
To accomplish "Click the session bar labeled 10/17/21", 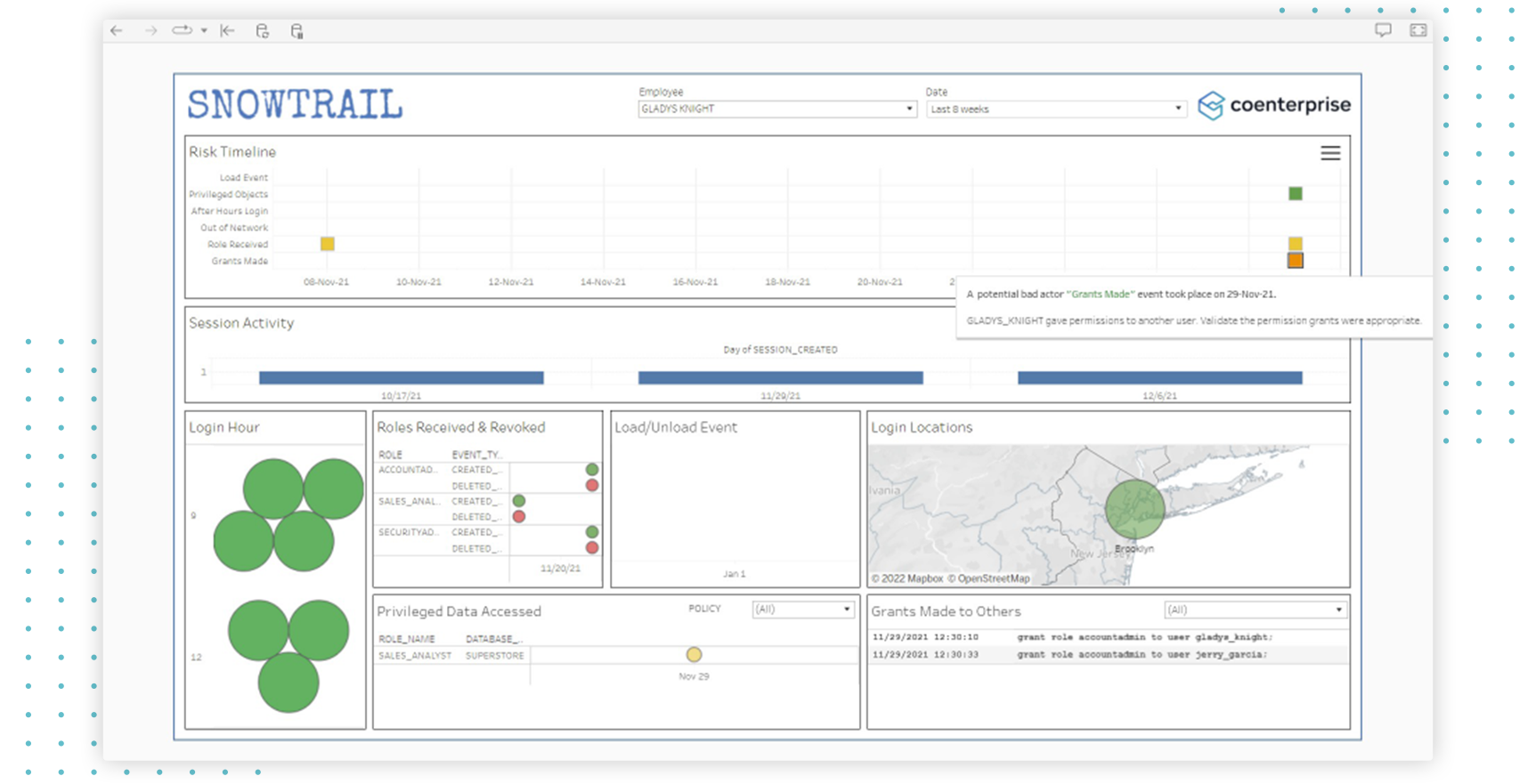I will point(402,378).
